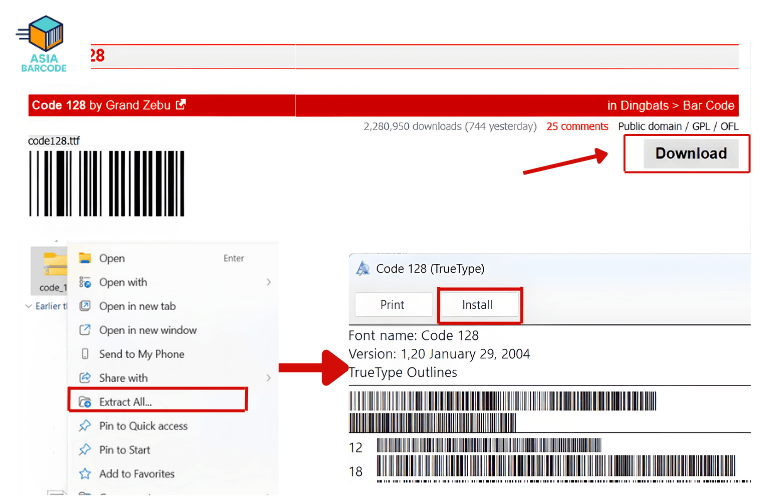Select Open in new tab menu entry
Screen dimensions: 769x500
tap(137, 306)
